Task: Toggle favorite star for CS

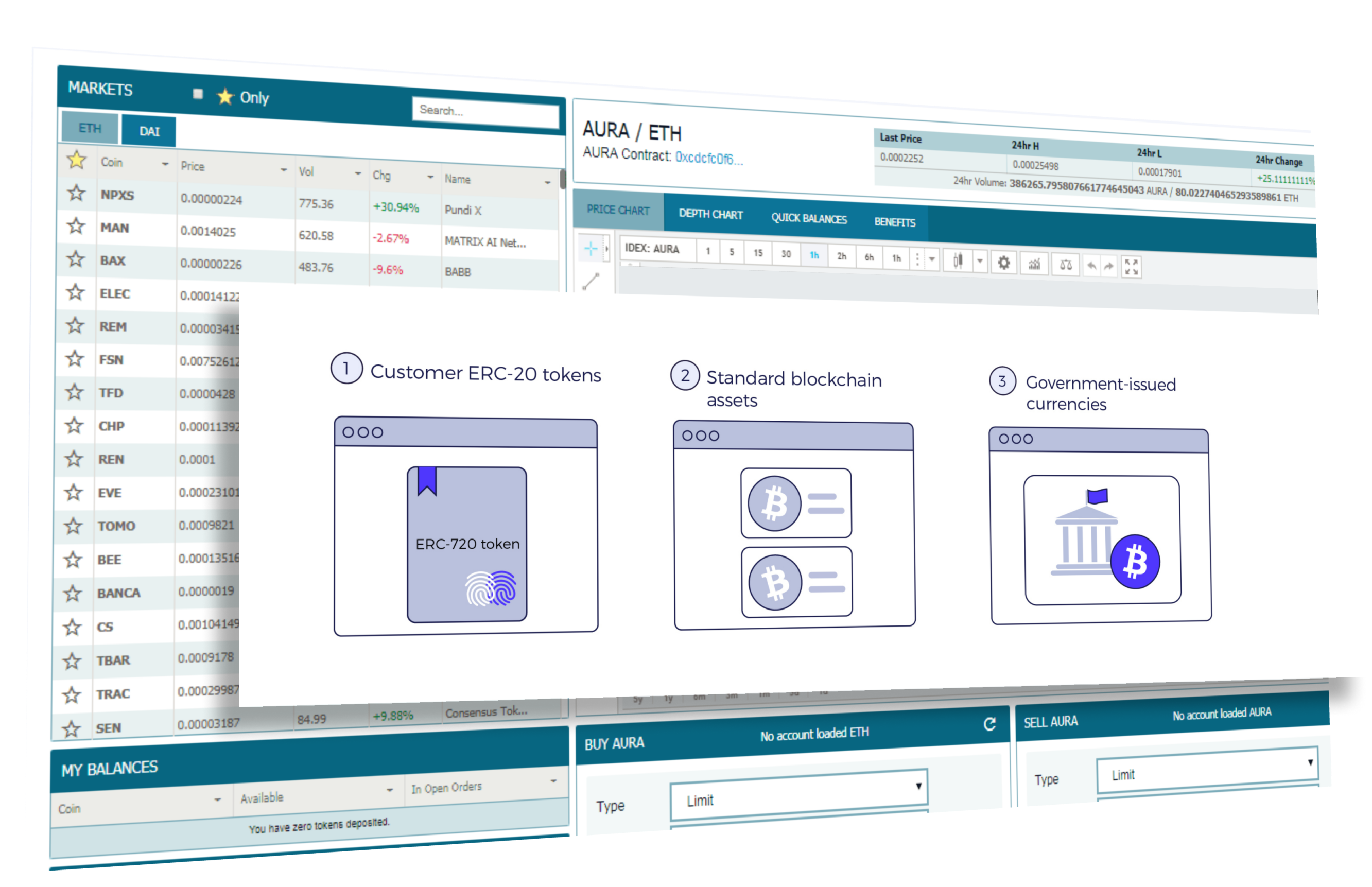Action: coord(72,627)
